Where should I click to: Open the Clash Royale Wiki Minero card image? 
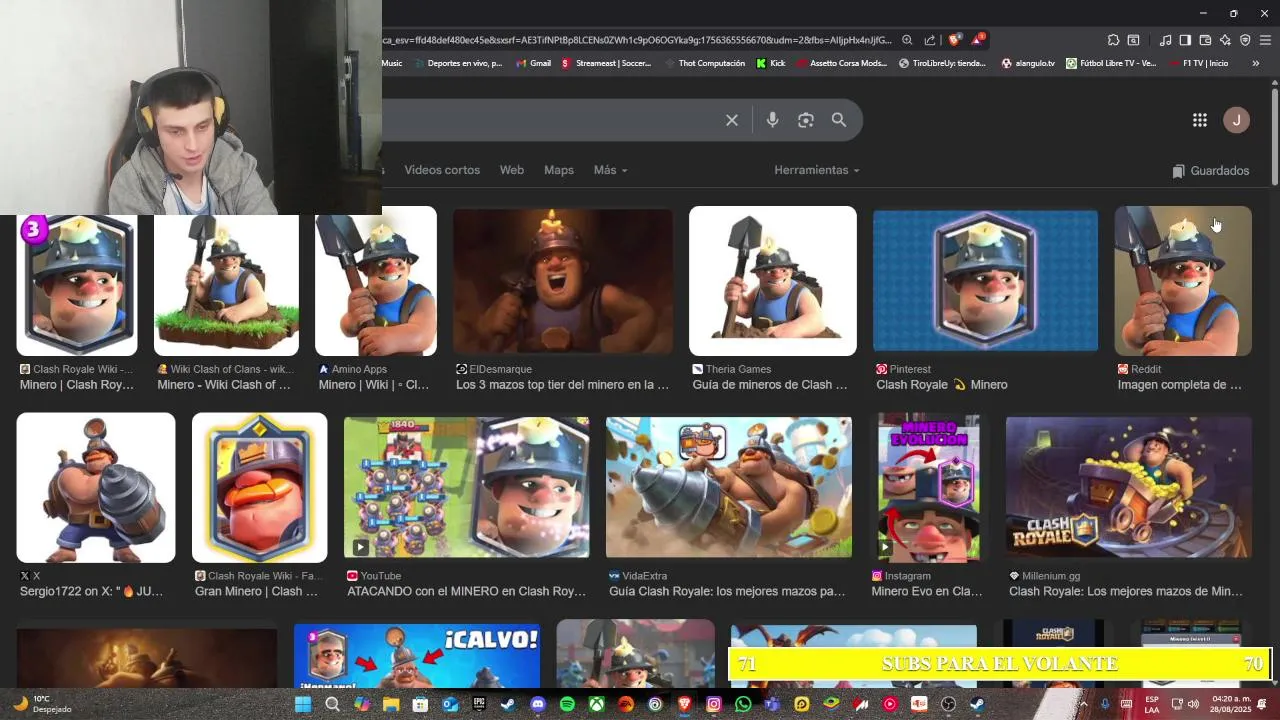77,285
